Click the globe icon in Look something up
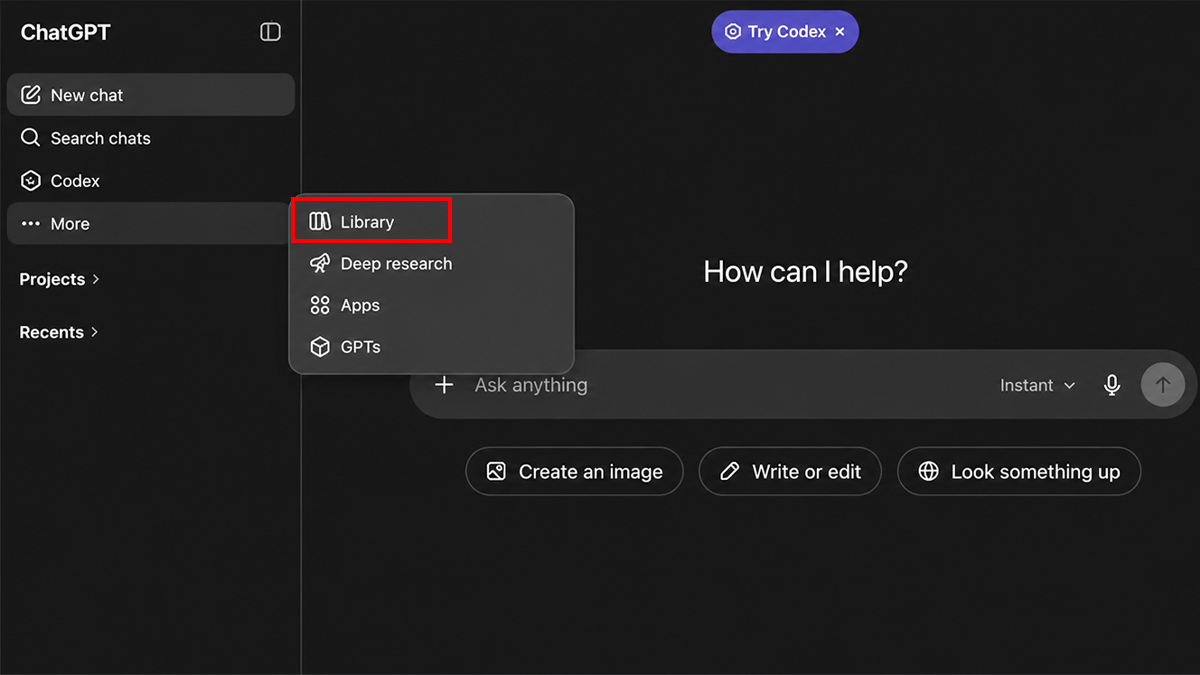This screenshot has width=1200, height=675. pos(929,472)
